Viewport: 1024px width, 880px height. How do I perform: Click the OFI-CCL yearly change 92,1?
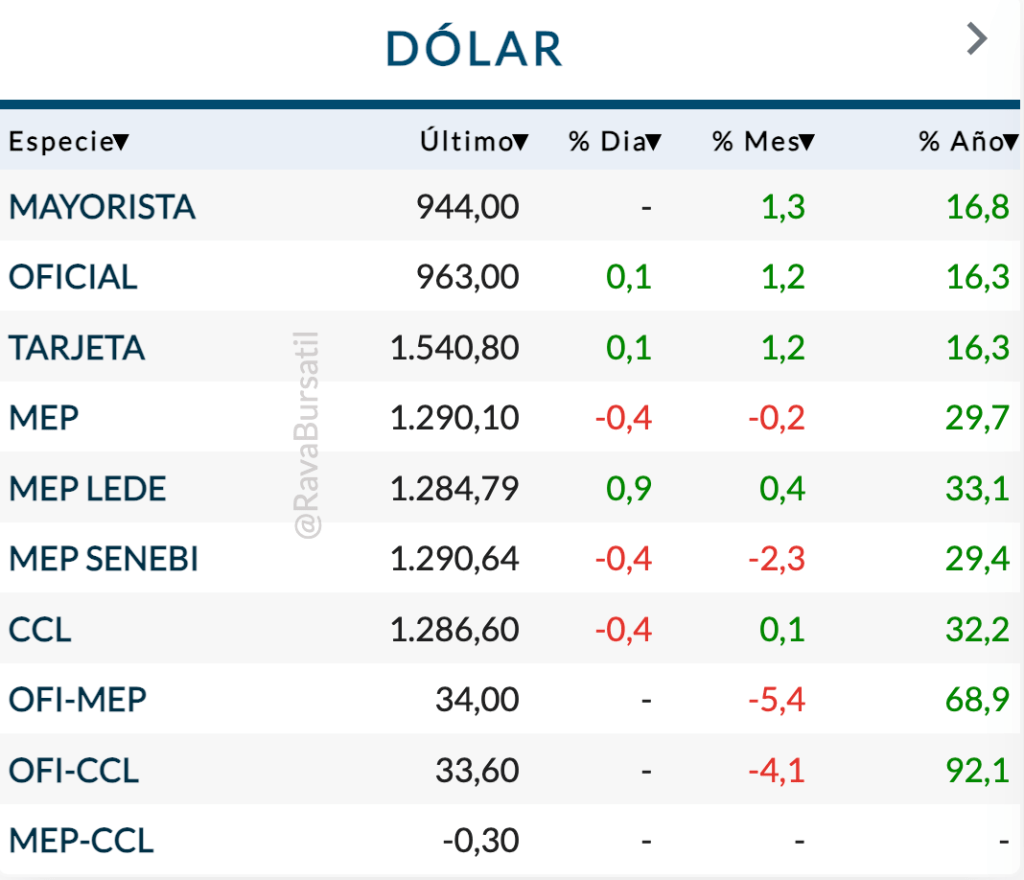pos(977,771)
